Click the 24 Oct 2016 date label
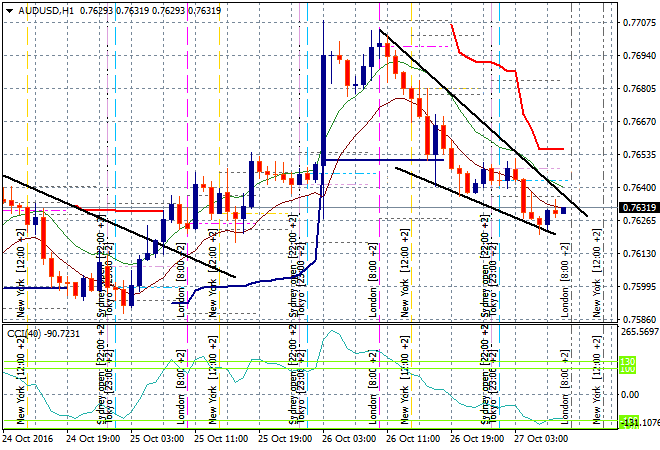660x450 pixels. (x=28, y=439)
